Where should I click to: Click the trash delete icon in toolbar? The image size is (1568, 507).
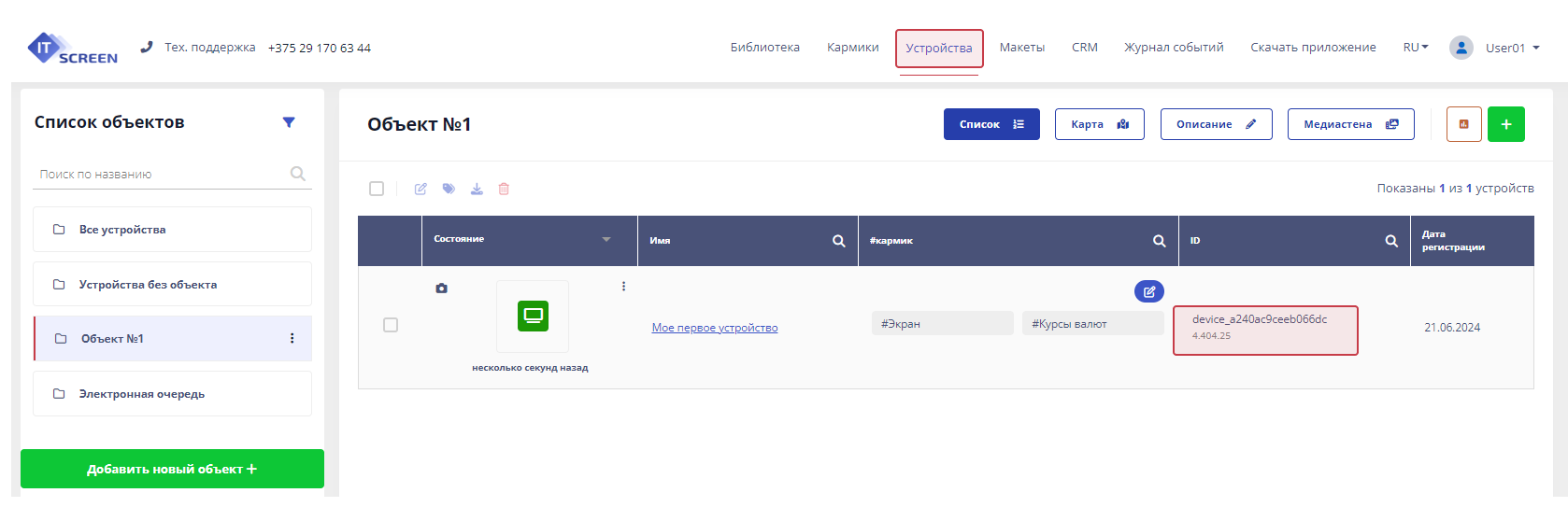504,189
